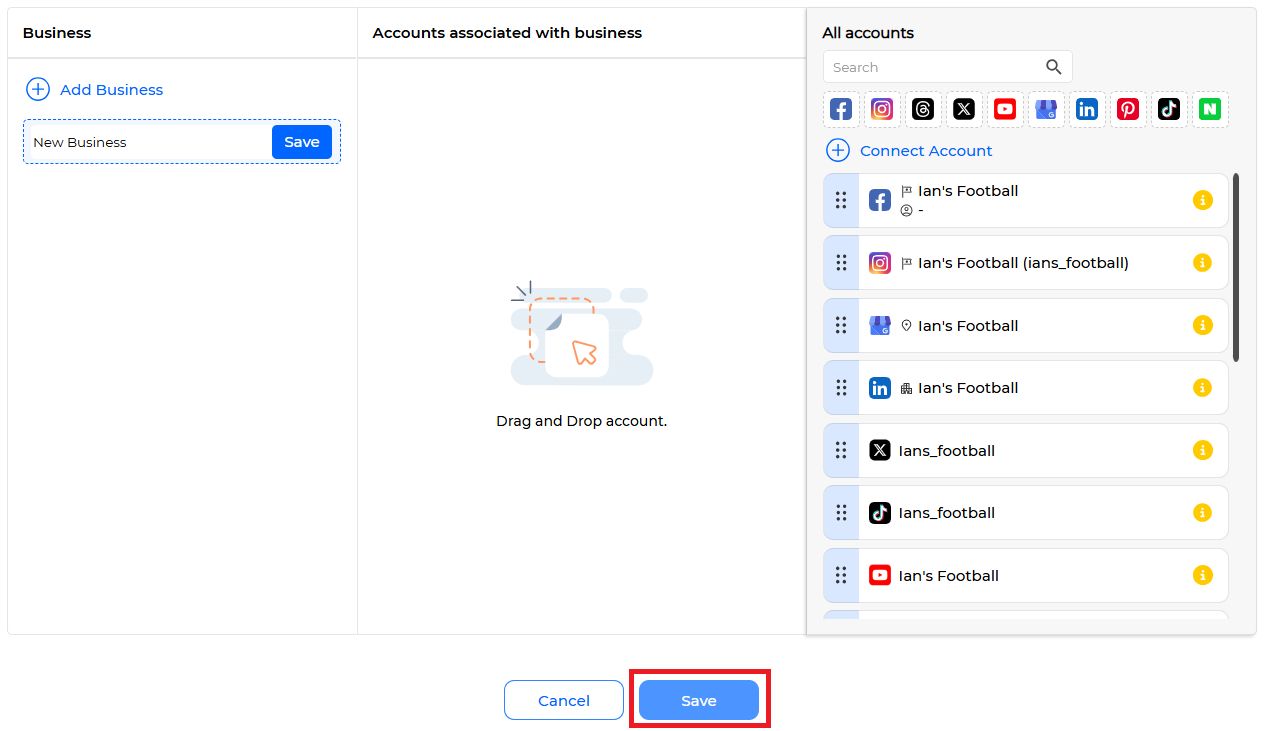The width and height of the screenshot is (1268, 731).
Task: Click info icon on YouTube Ian's Football row
Action: pos(1203,575)
